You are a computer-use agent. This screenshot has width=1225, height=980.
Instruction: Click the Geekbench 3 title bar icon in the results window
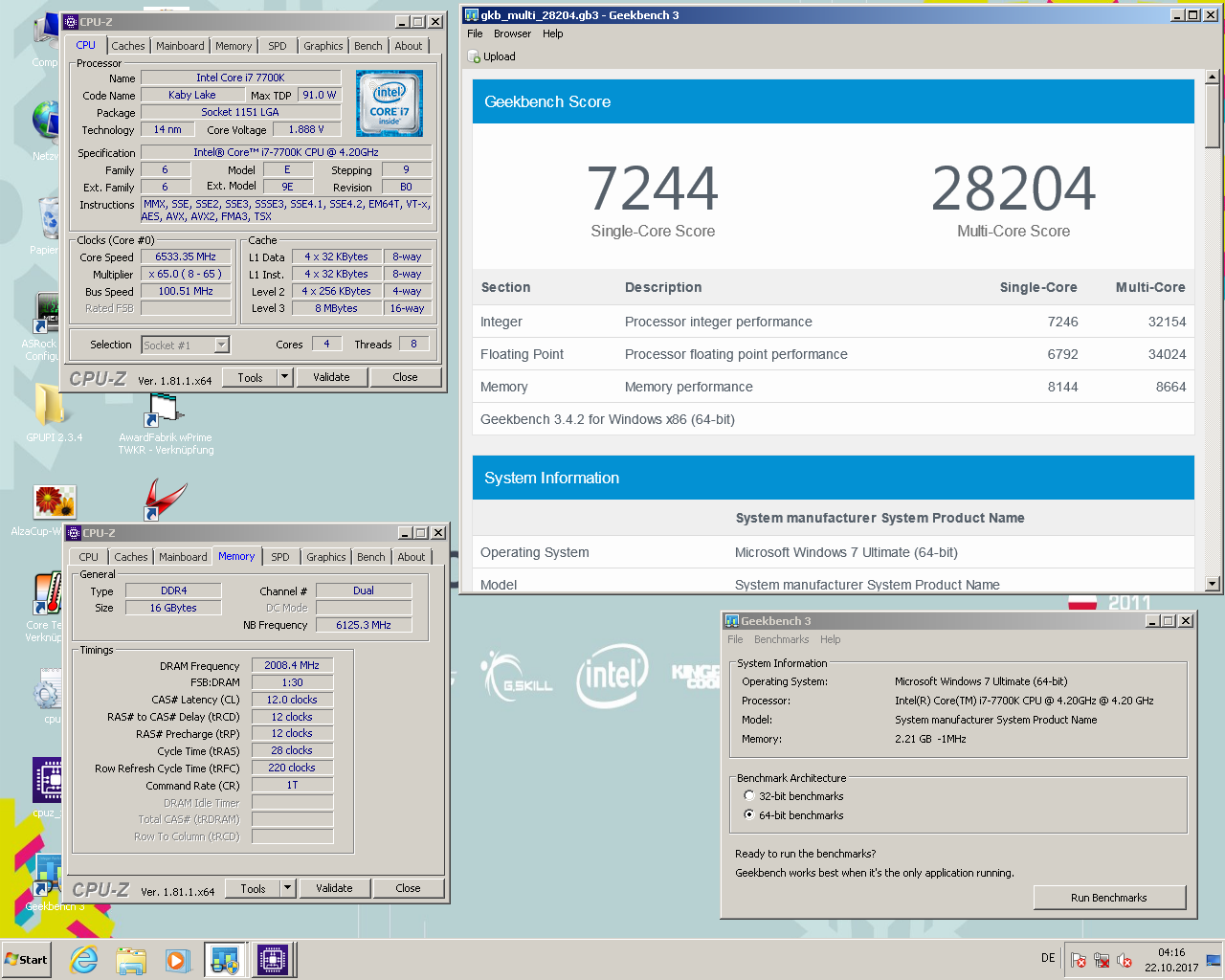(471, 15)
